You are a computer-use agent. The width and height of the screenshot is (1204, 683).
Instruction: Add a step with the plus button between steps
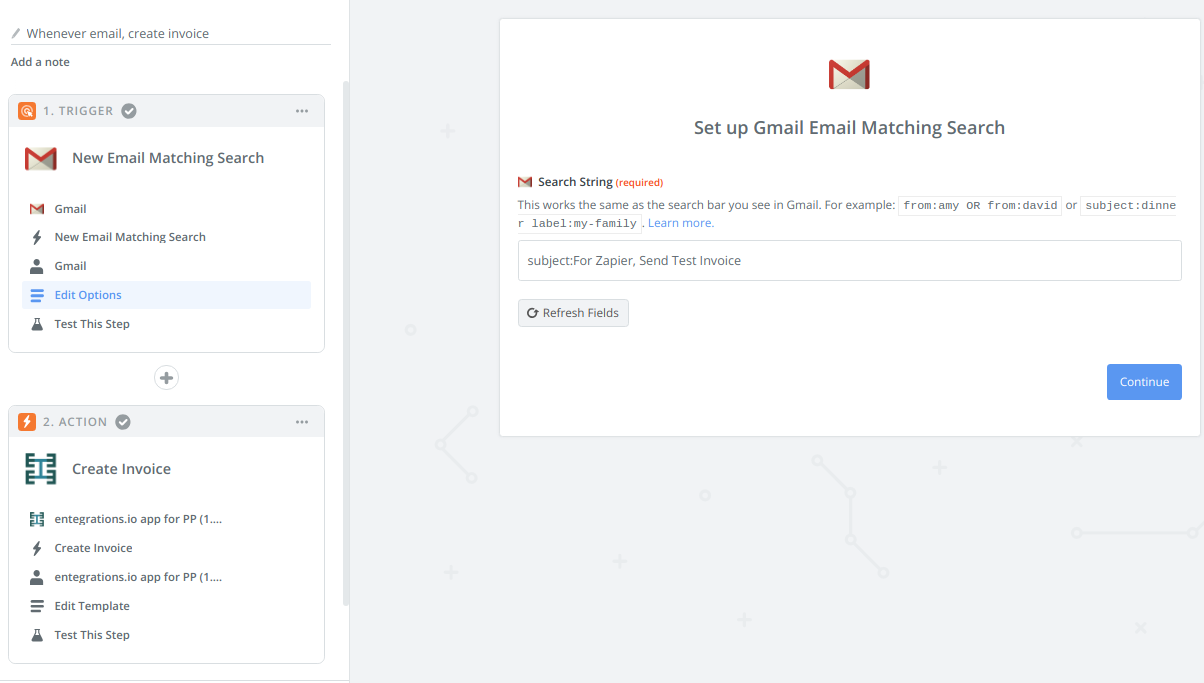pyautogui.click(x=167, y=378)
